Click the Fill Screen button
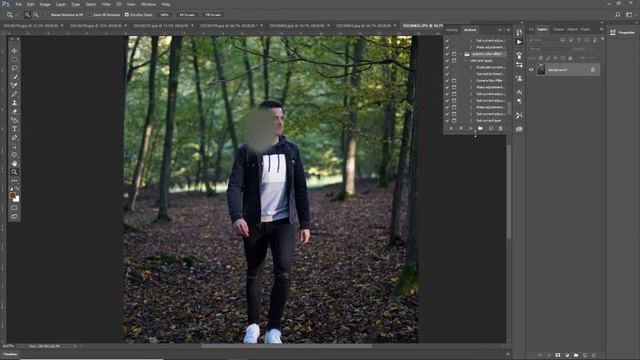 pyautogui.click(x=213, y=15)
